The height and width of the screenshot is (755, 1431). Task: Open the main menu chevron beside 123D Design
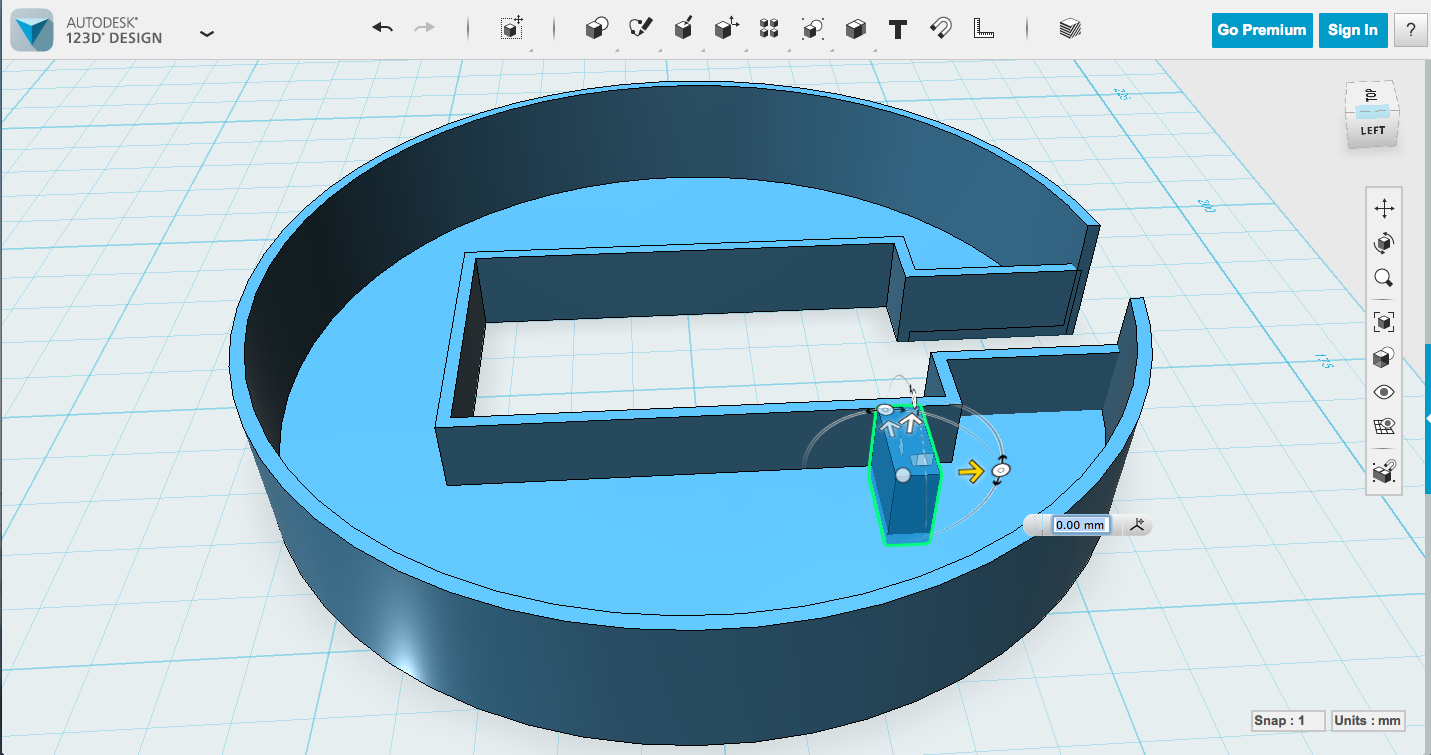pos(207,33)
